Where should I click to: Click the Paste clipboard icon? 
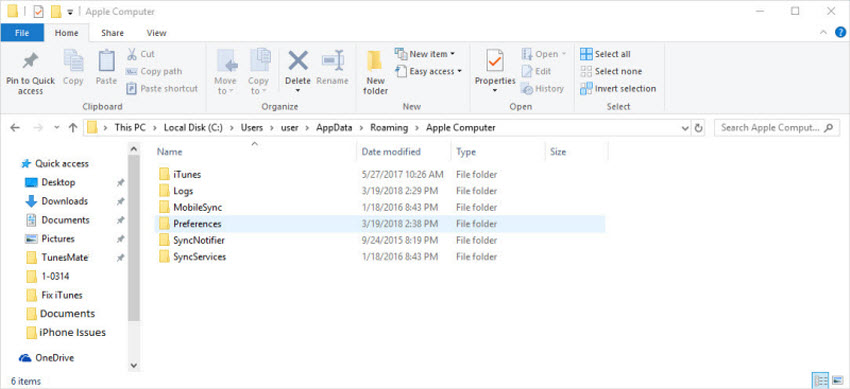(x=106, y=61)
